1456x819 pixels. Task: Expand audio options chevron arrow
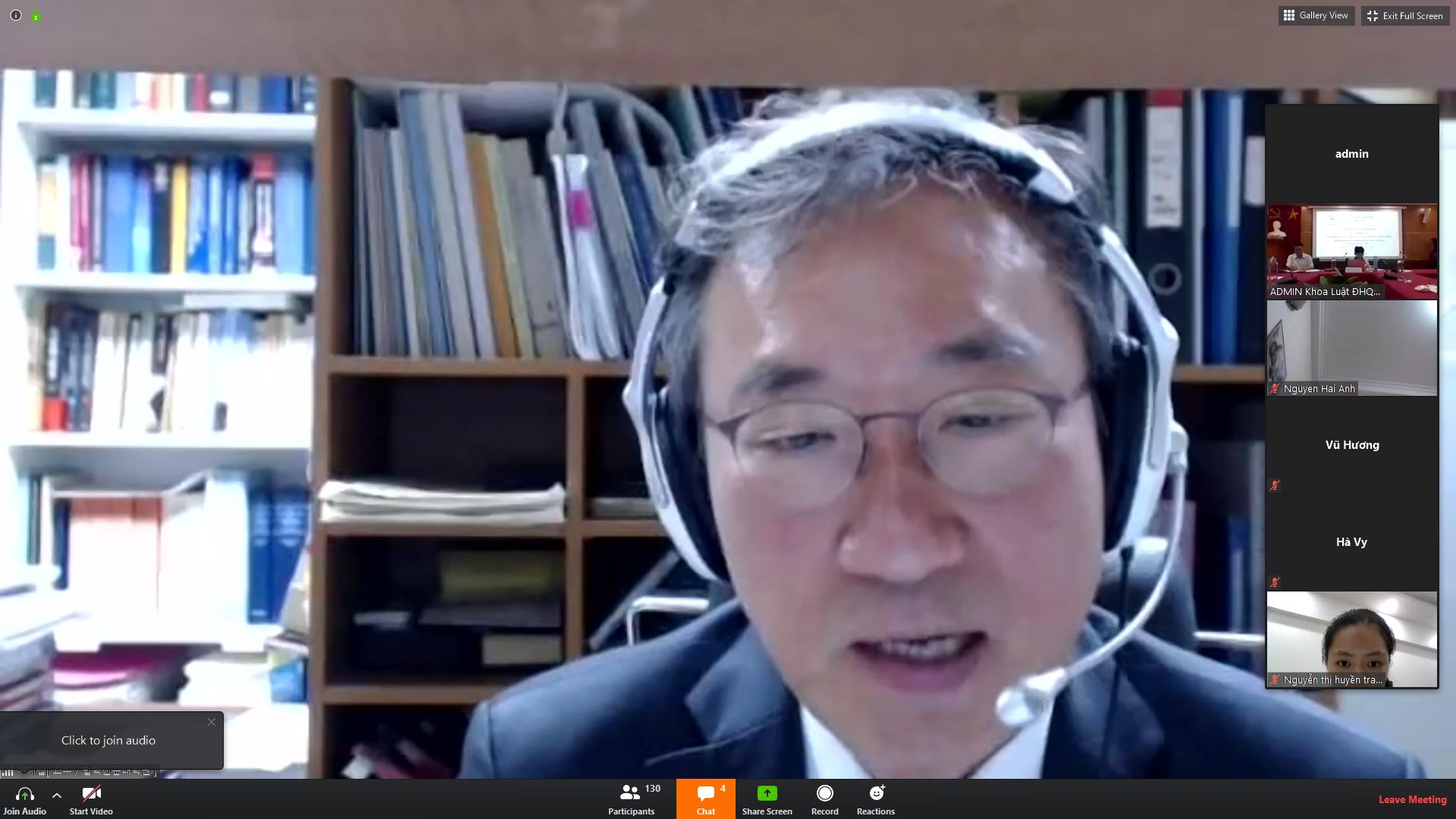(57, 795)
